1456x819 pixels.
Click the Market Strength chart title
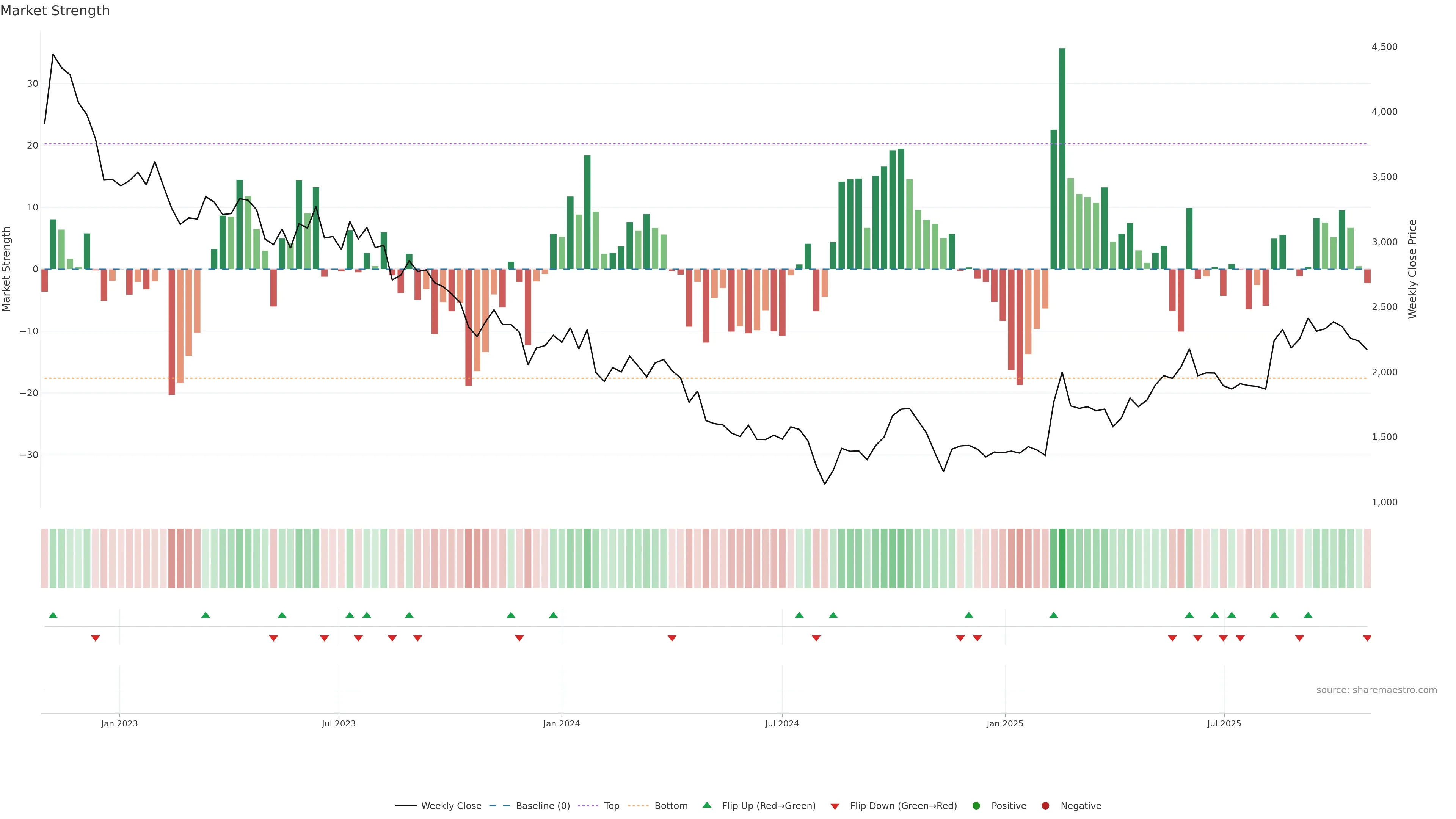[x=55, y=11]
